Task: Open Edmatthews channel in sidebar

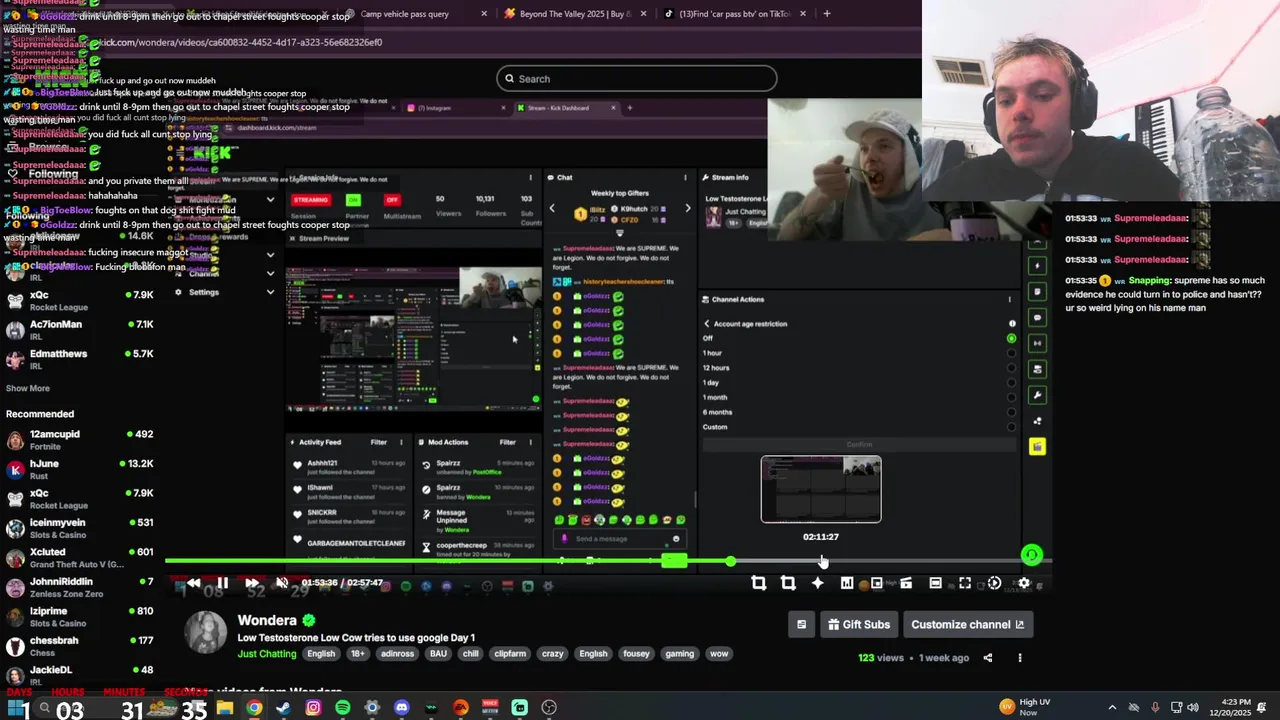Action: tap(80, 360)
